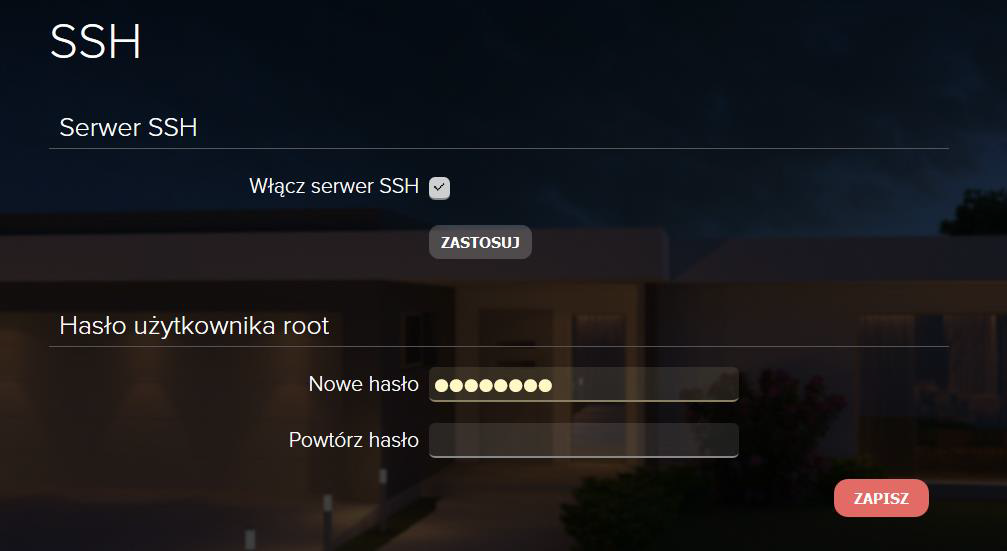Click the masked dots in Nowe hasło
Screen dimensions: 1007x551
point(493,386)
